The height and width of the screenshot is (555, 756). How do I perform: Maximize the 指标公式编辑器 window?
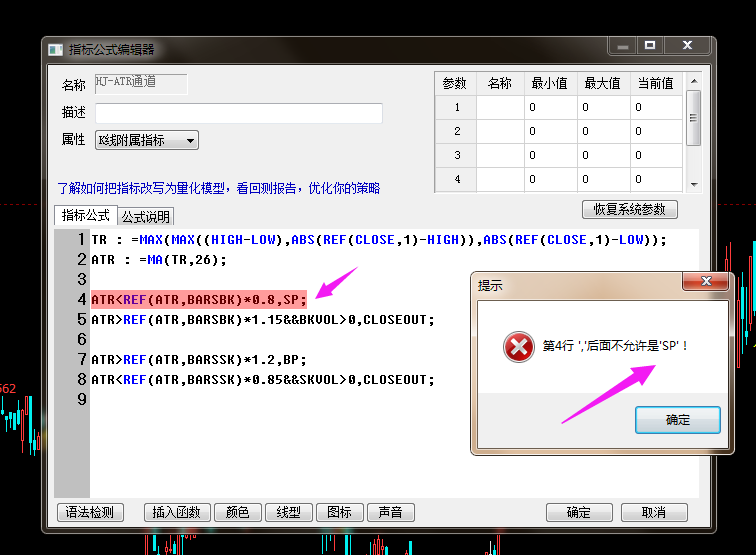(x=650, y=46)
